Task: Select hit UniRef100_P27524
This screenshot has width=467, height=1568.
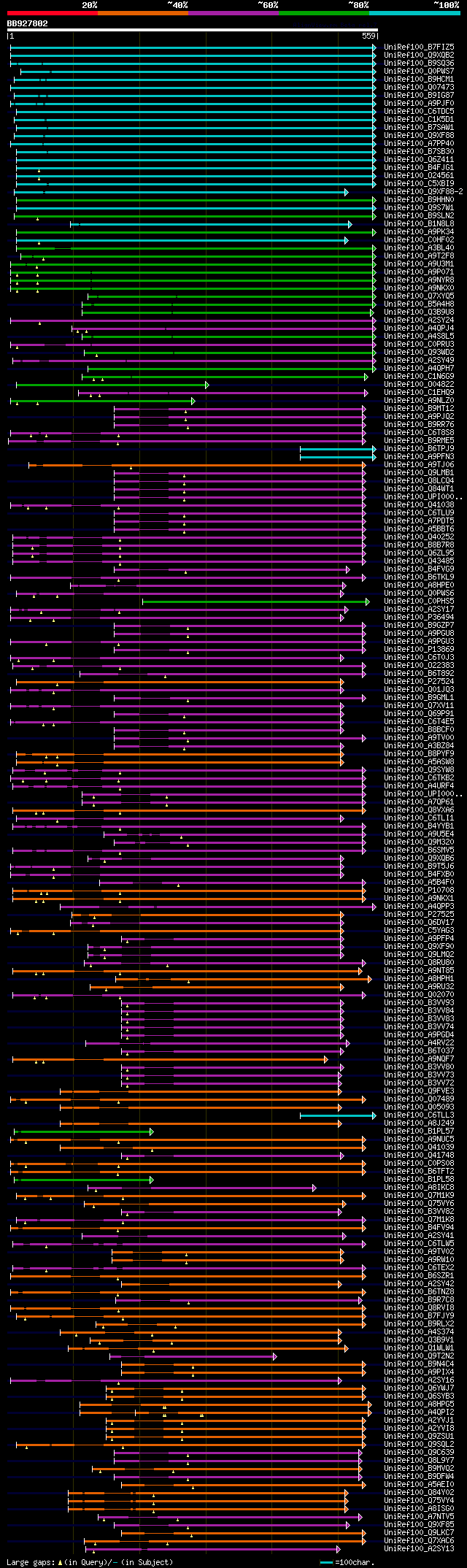Action: coord(419,681)
